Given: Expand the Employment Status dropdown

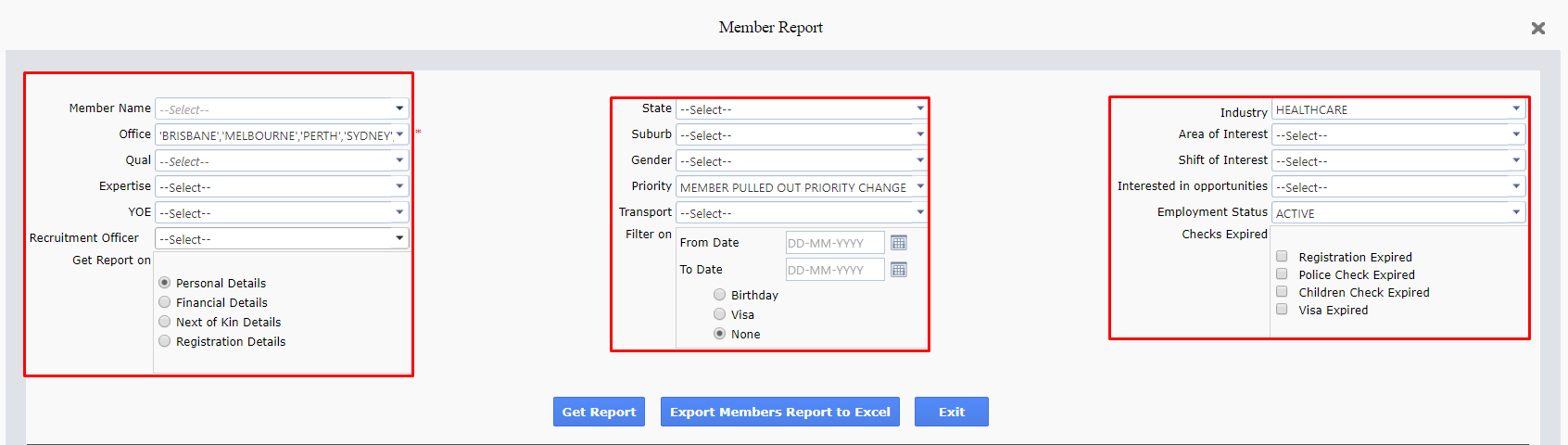Looking at the screenshot, I should point(1398,213).
